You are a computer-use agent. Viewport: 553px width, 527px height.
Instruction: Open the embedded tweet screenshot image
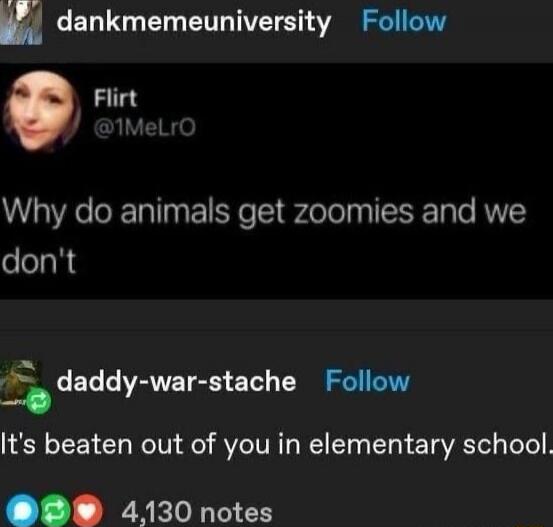(x=276, y=181)
